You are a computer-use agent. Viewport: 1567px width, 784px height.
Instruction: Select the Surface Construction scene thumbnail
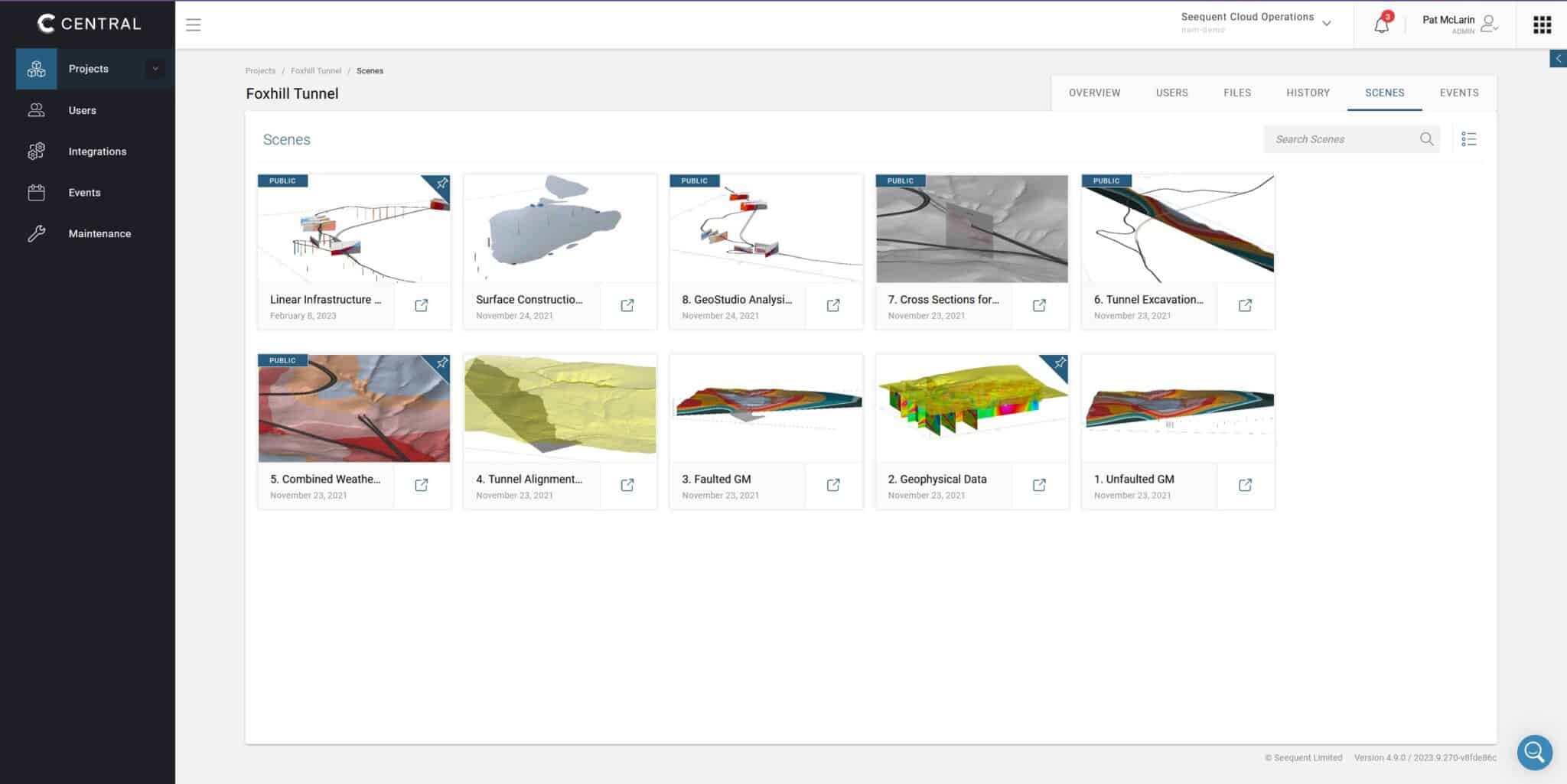(x=559, y=227)
